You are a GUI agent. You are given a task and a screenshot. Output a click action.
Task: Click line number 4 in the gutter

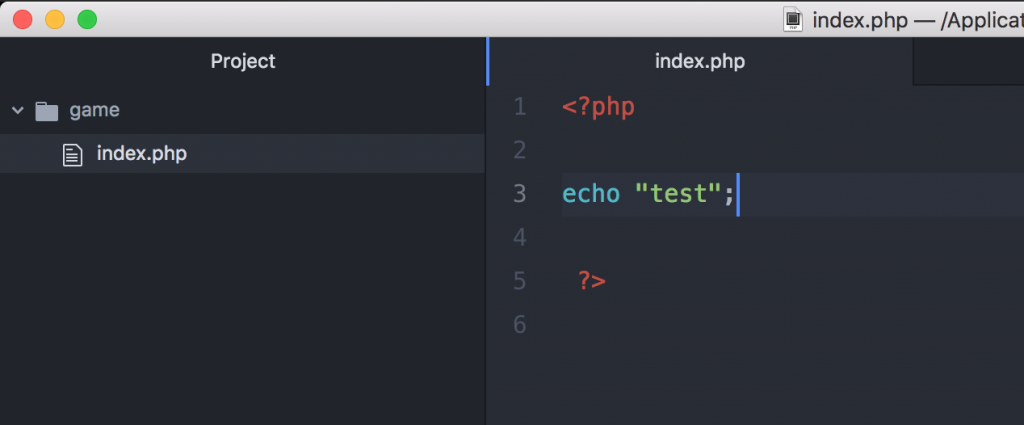[520, 238]
